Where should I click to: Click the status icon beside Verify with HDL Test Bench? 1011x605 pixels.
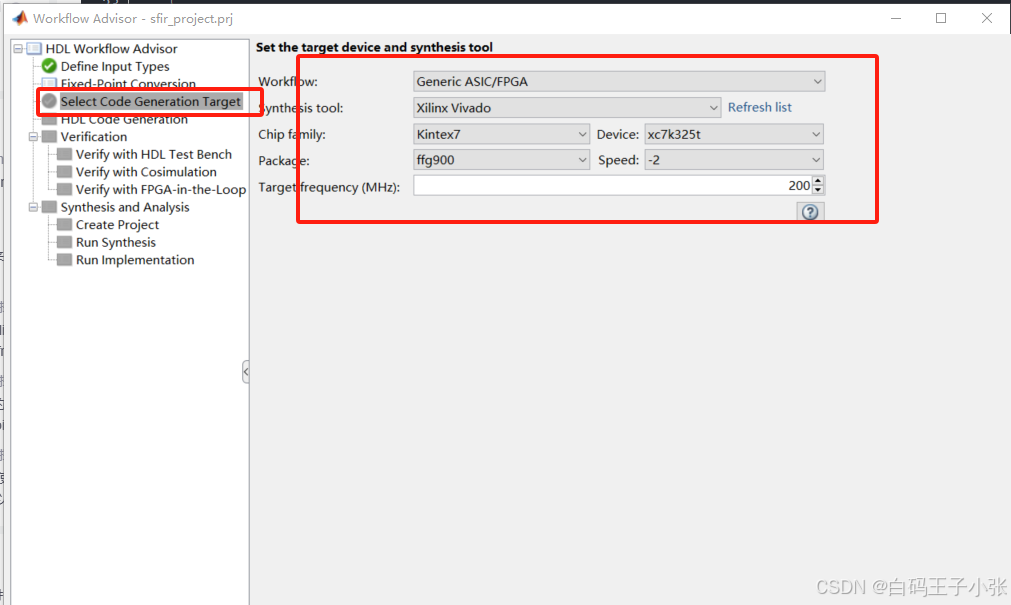64,154
